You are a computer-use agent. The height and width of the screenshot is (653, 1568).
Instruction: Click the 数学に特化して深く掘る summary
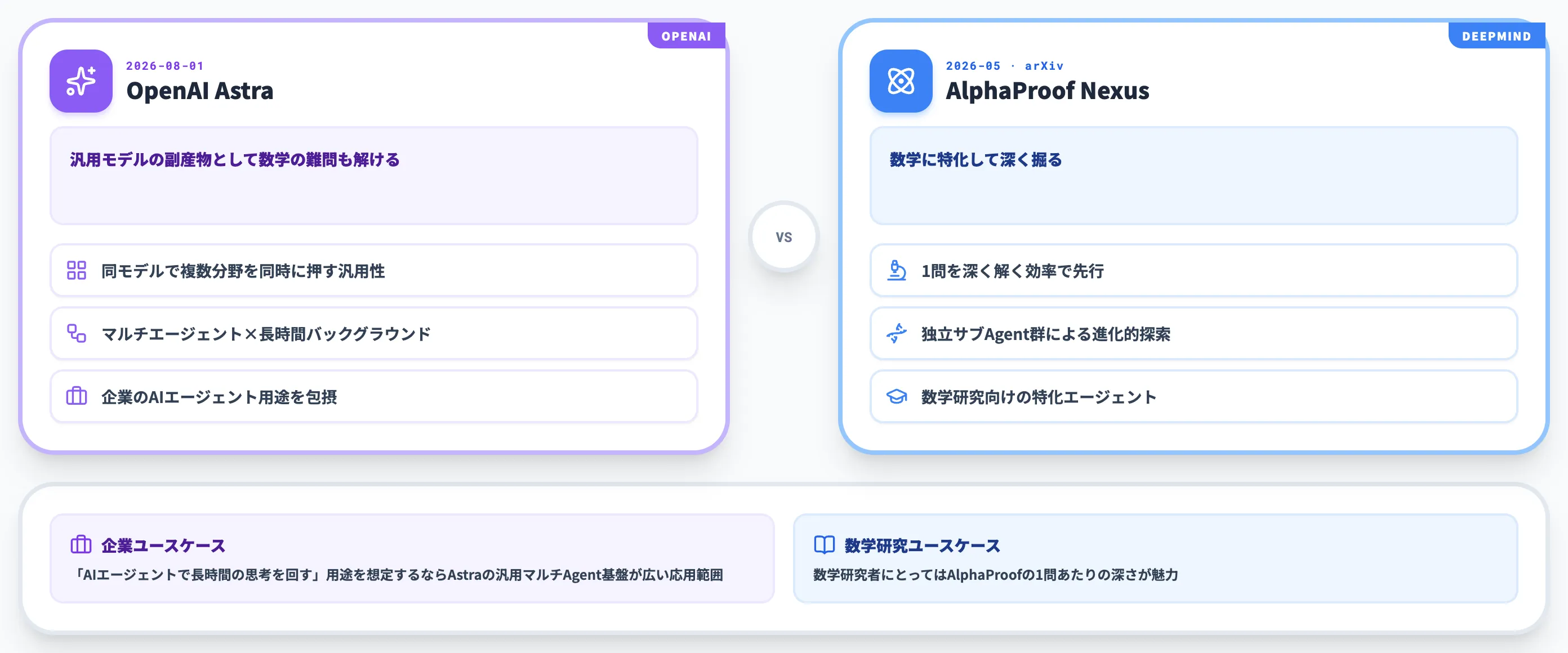[975, 159]
